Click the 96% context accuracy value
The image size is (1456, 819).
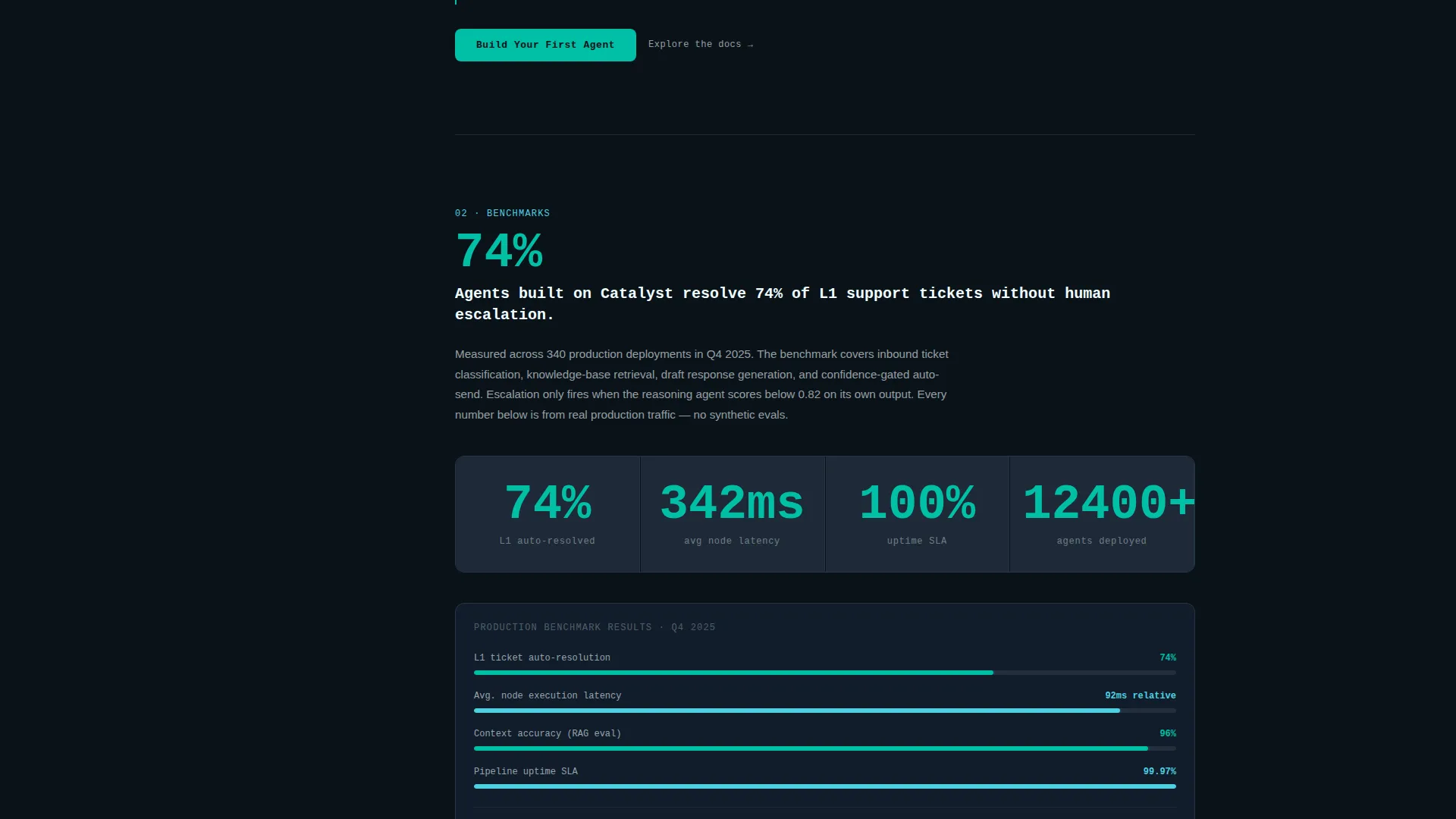(1168, 733)
